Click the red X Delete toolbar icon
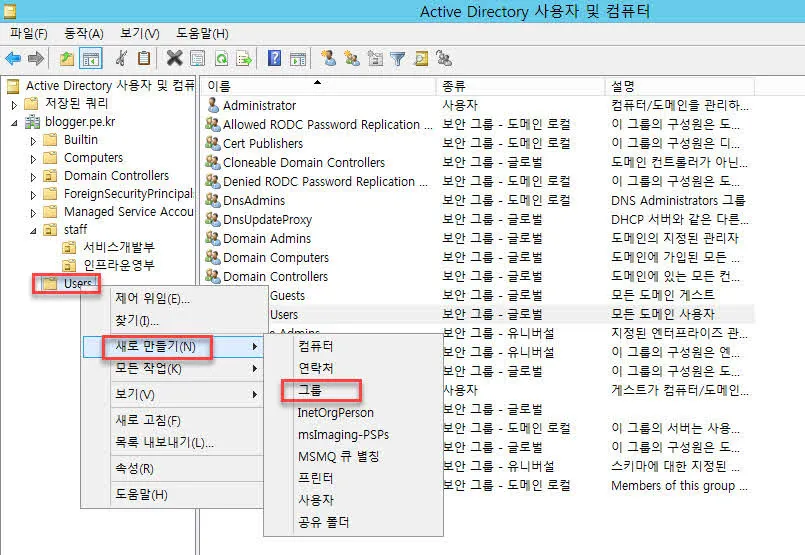805x555 pixels. pos(174,59)
